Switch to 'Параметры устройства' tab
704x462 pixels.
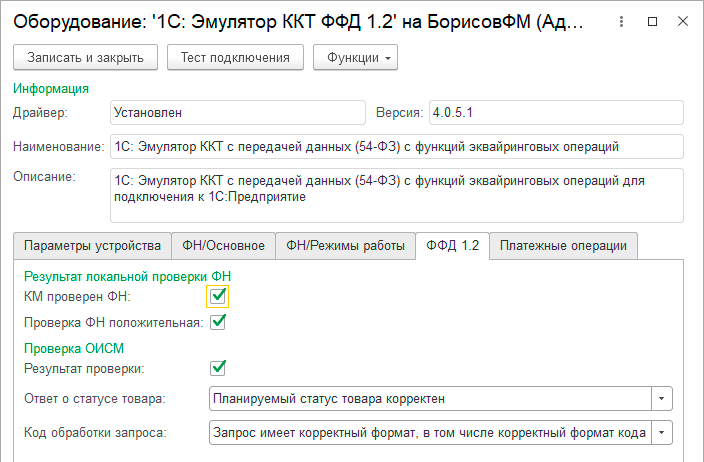coord(92,246)
